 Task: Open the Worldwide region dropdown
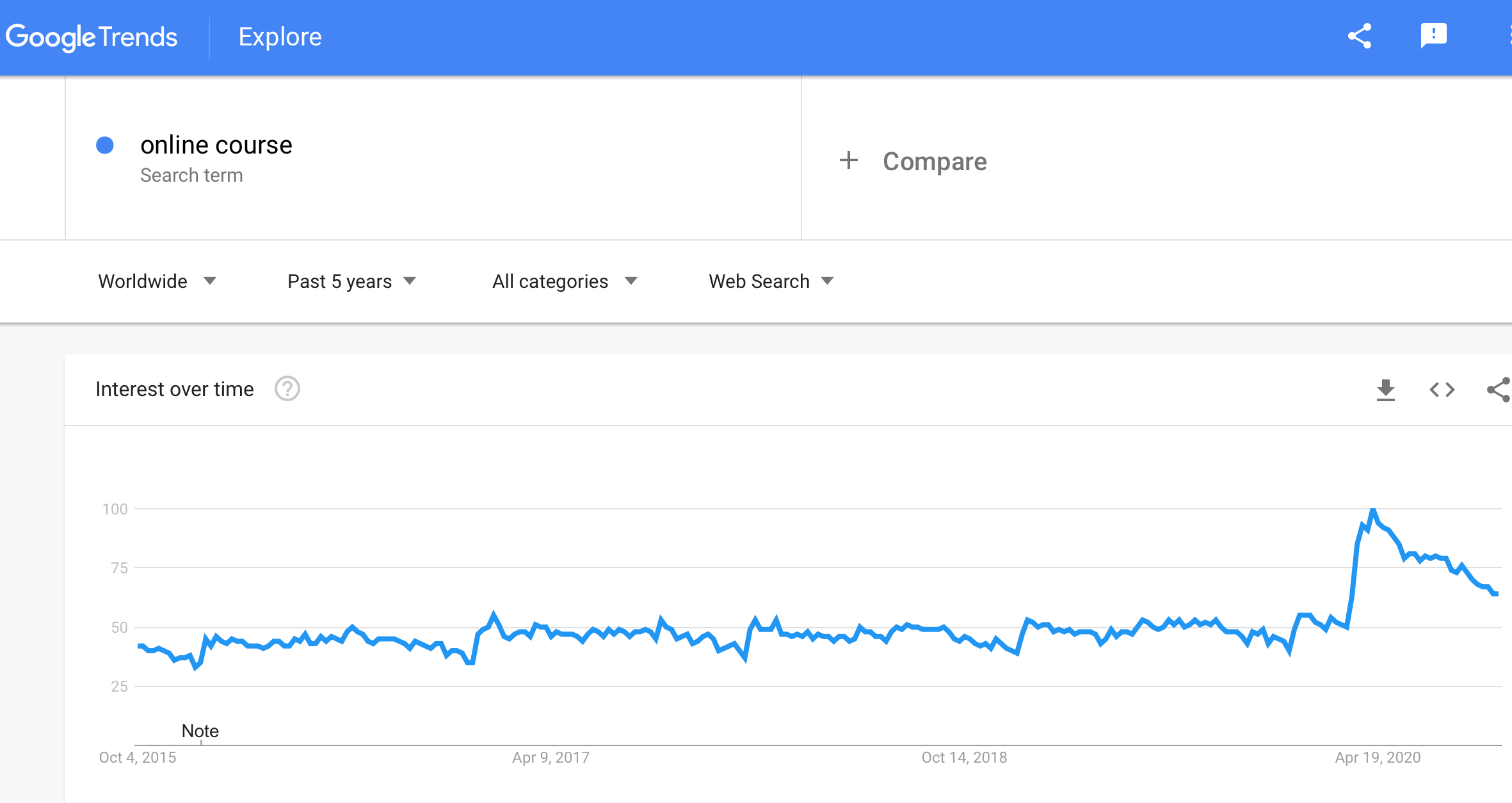[157, 281]
